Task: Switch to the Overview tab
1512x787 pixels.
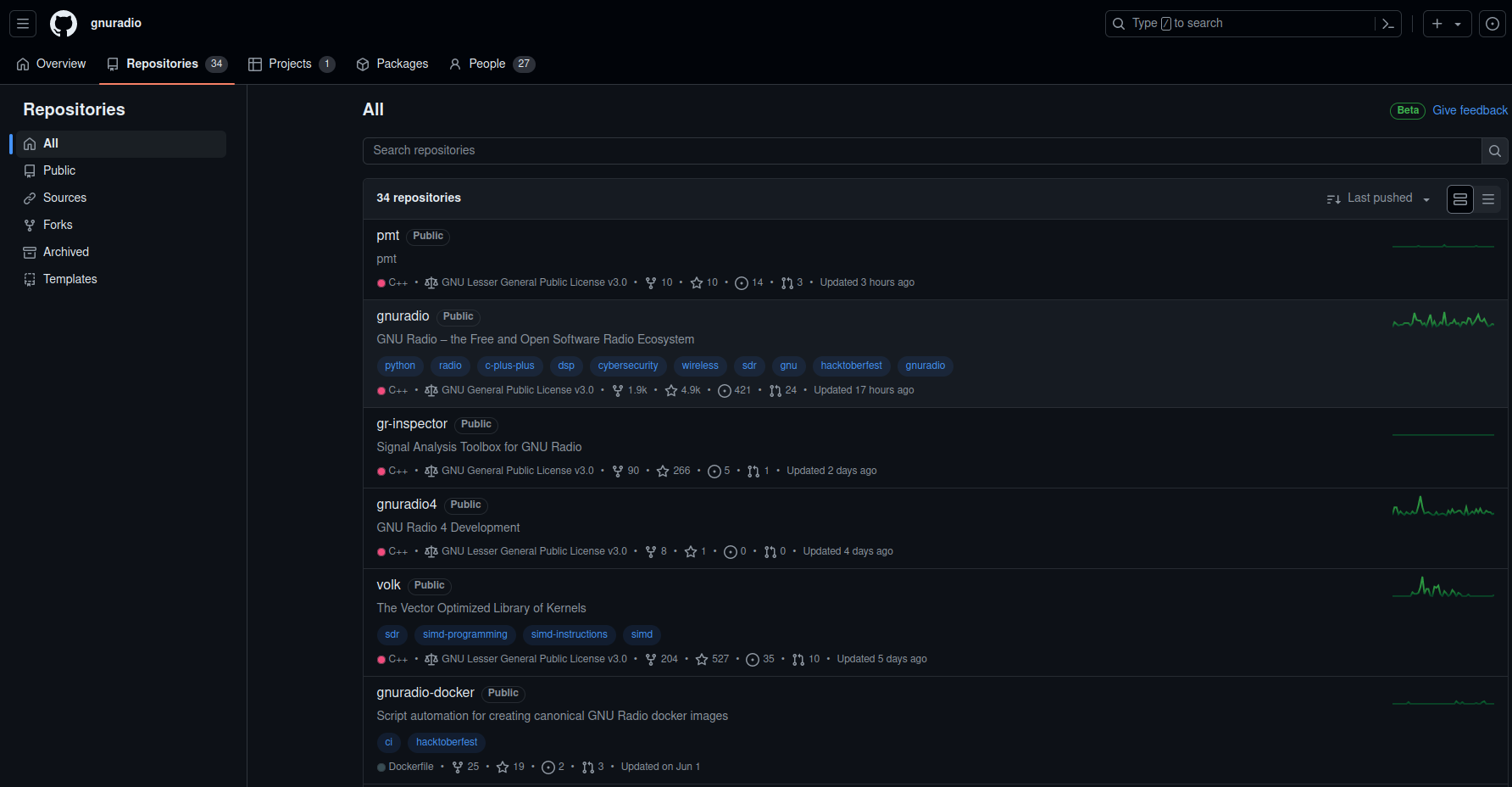Action: point(51,64)
